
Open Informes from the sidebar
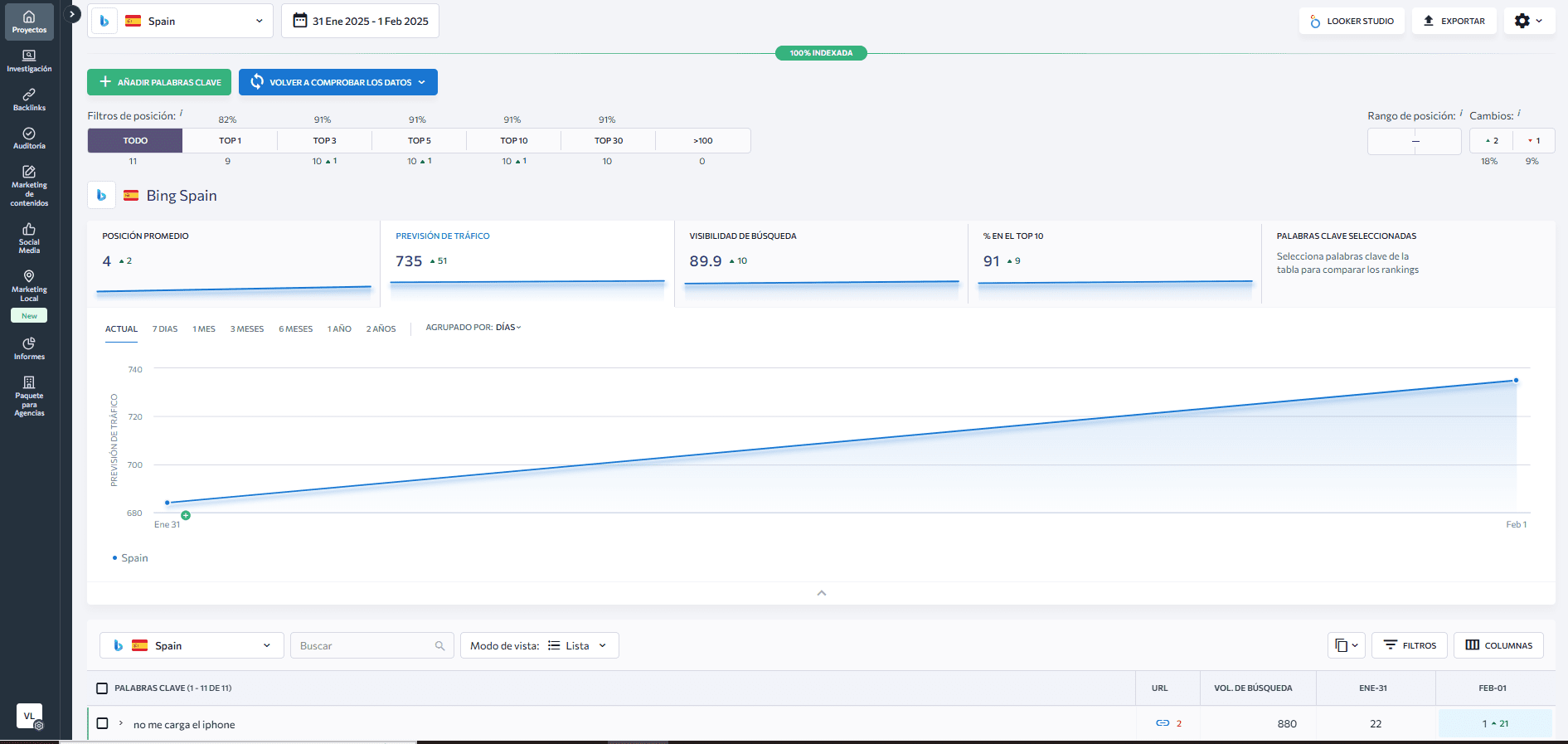pos(29,348)
